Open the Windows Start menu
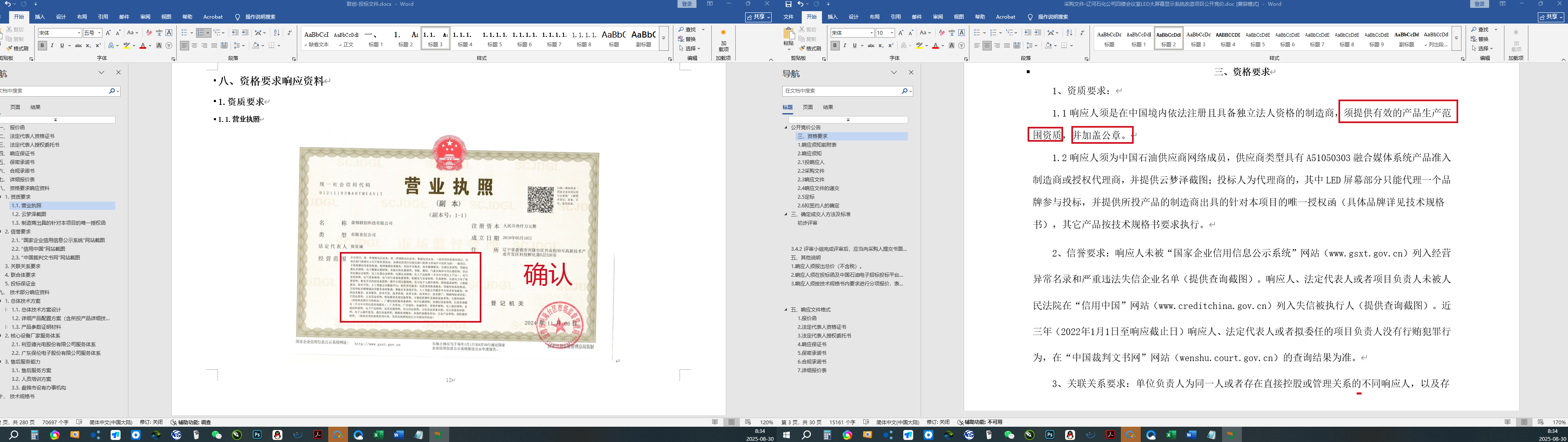 coord(786,435)
